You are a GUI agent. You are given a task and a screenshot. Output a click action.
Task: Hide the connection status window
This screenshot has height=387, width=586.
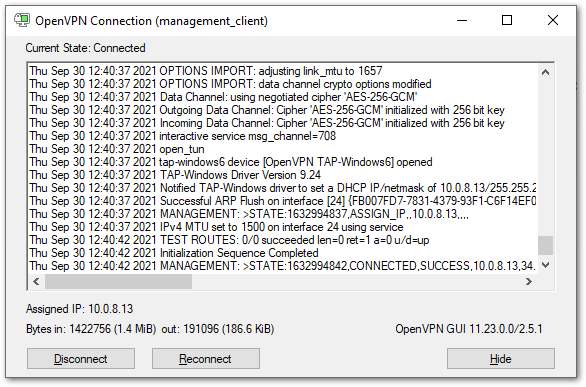click(x=501, y=359)
